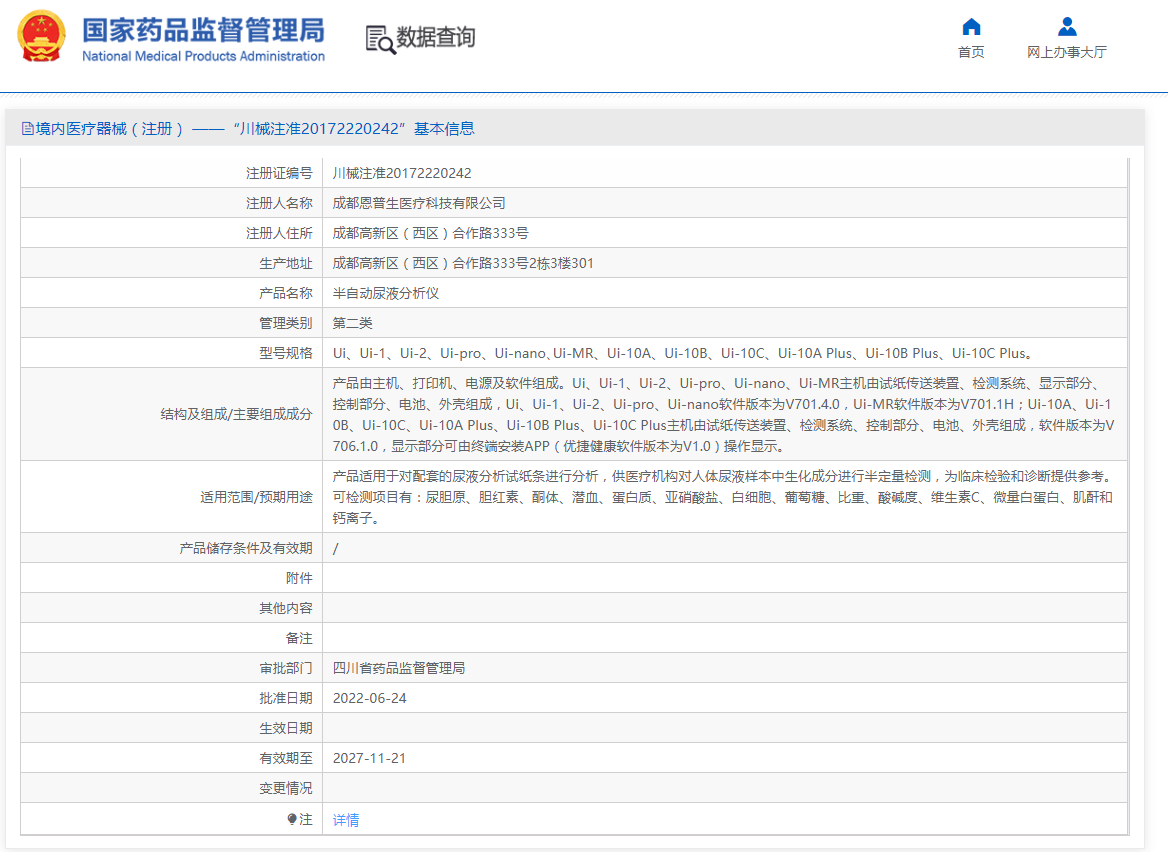This screenshot has height=852, width=1168.
Task: Click the product name 半自动尿液分析仪
Action: click(386, 293)
